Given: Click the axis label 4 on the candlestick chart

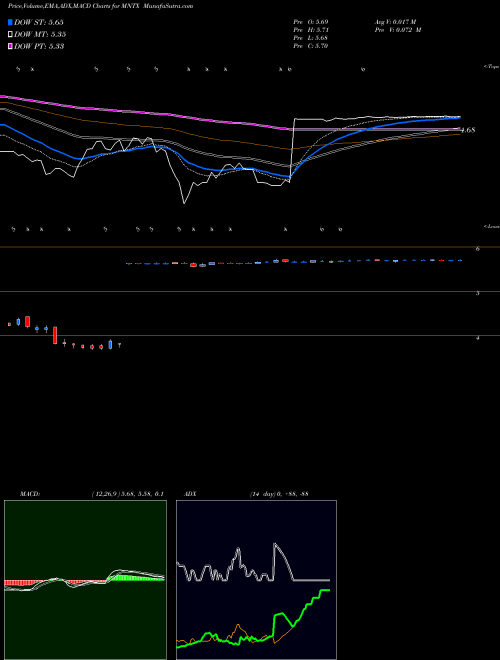Looking at the screenshot, I should click(x=478, y=338).
